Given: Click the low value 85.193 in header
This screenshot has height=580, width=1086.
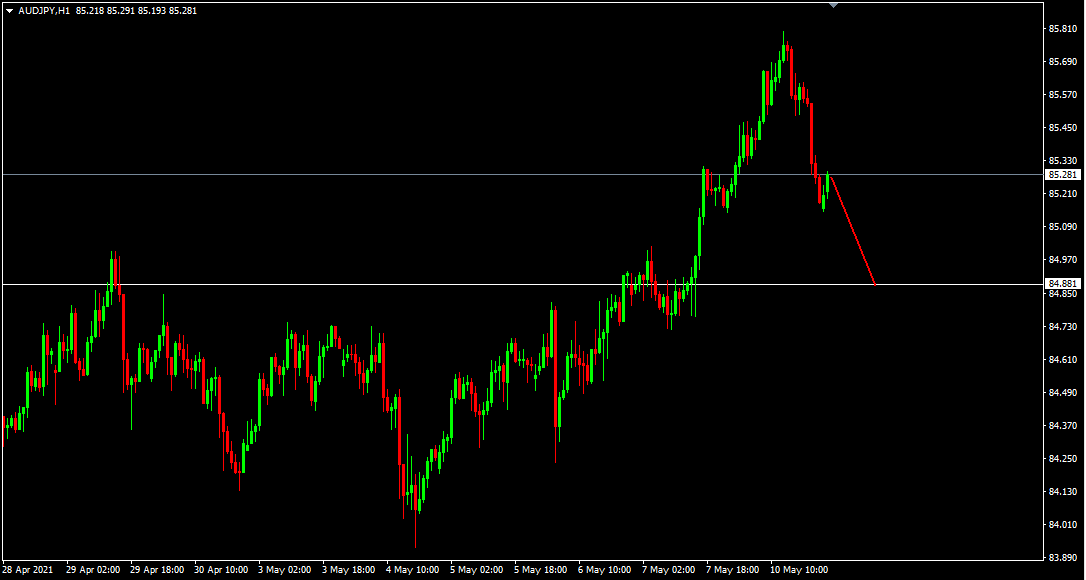Looking at the screenshot, I should [152, 11].
